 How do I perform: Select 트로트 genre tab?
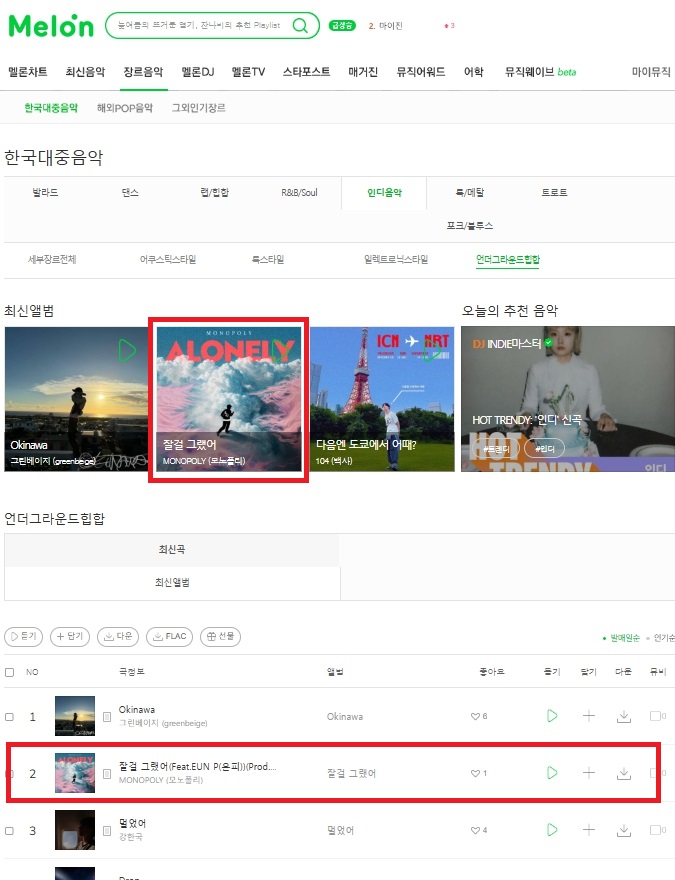coord(554,192)
